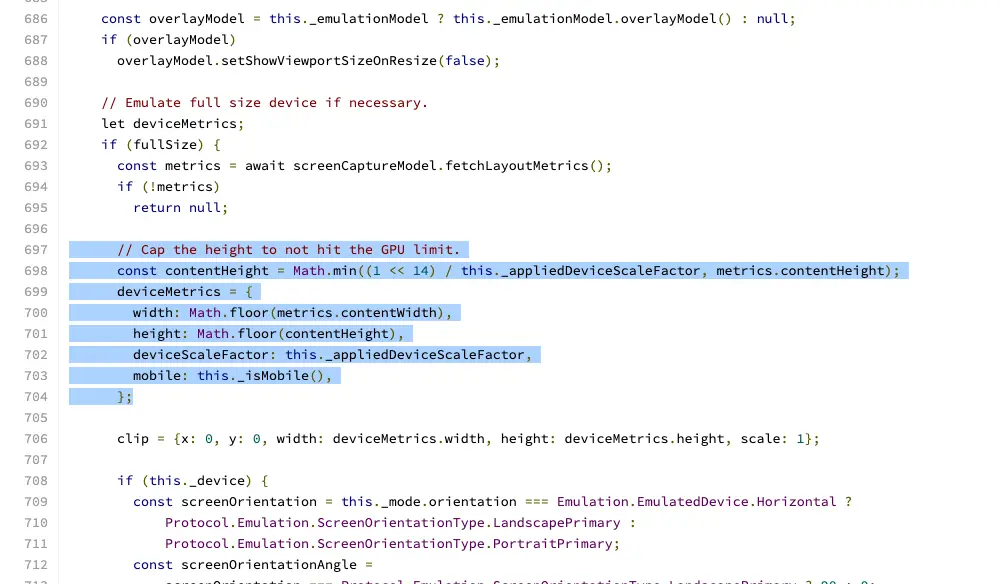
Task: Click 'screenOrientation' constant on line 709
Action: (249, 502)
